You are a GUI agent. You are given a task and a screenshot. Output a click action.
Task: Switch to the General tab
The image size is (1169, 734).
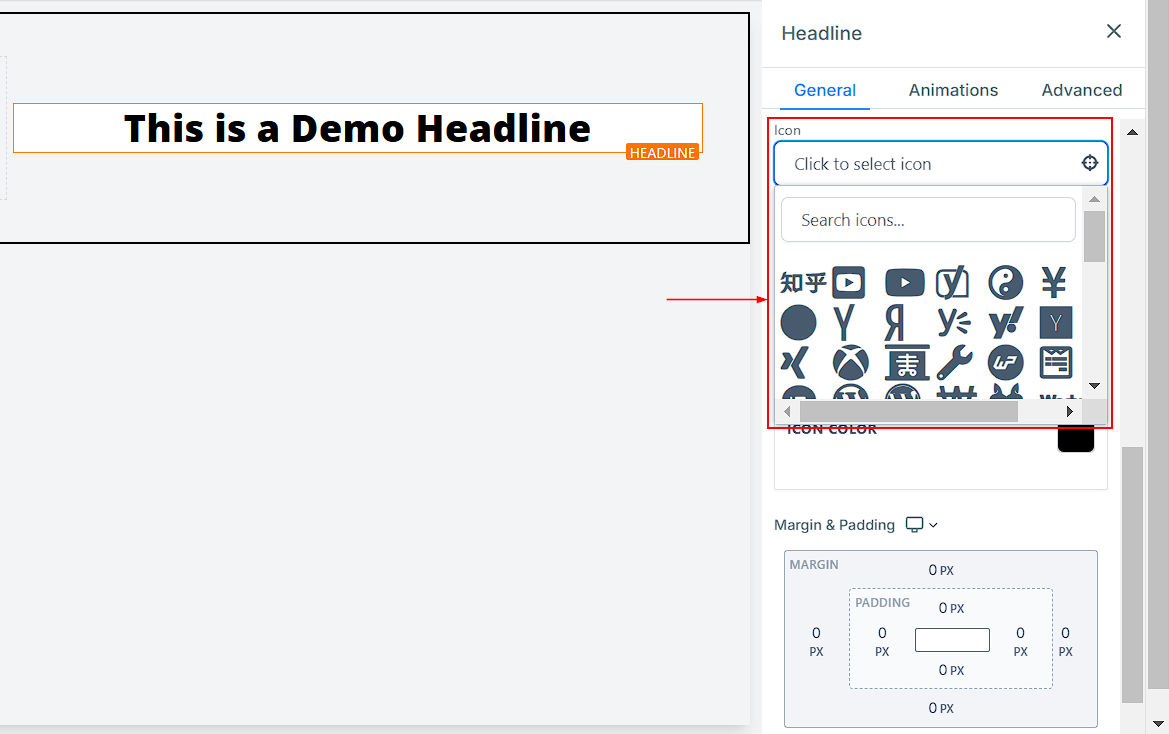pos(825,90)
